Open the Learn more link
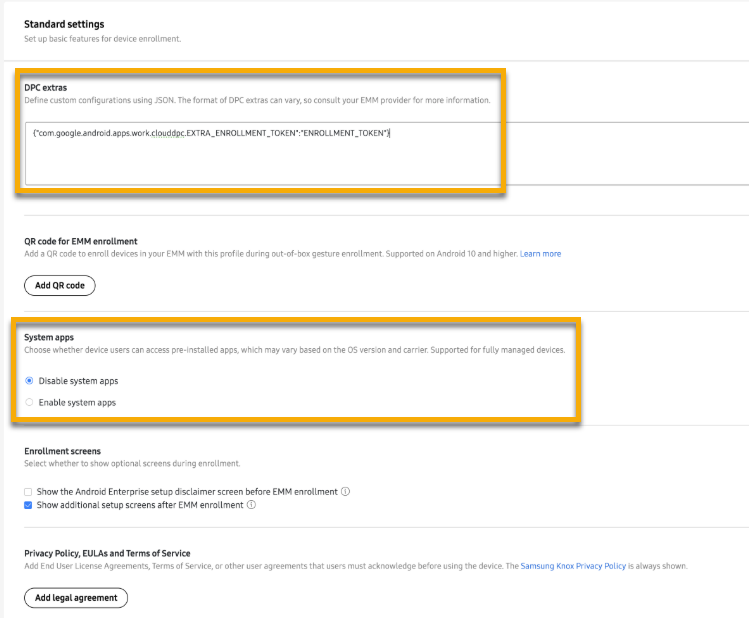This screenshot has width=749, height=618. (540, 254)
